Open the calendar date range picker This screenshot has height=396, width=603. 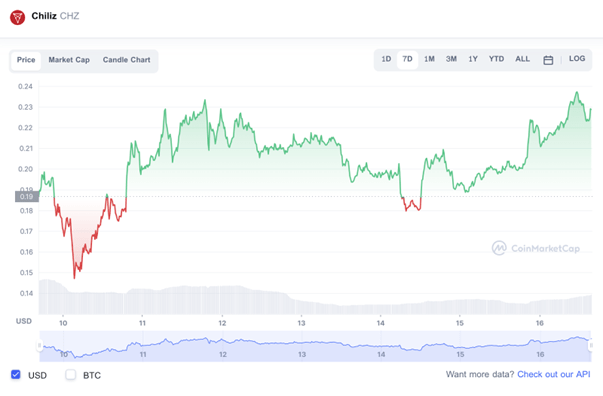[x=548, y=60]
